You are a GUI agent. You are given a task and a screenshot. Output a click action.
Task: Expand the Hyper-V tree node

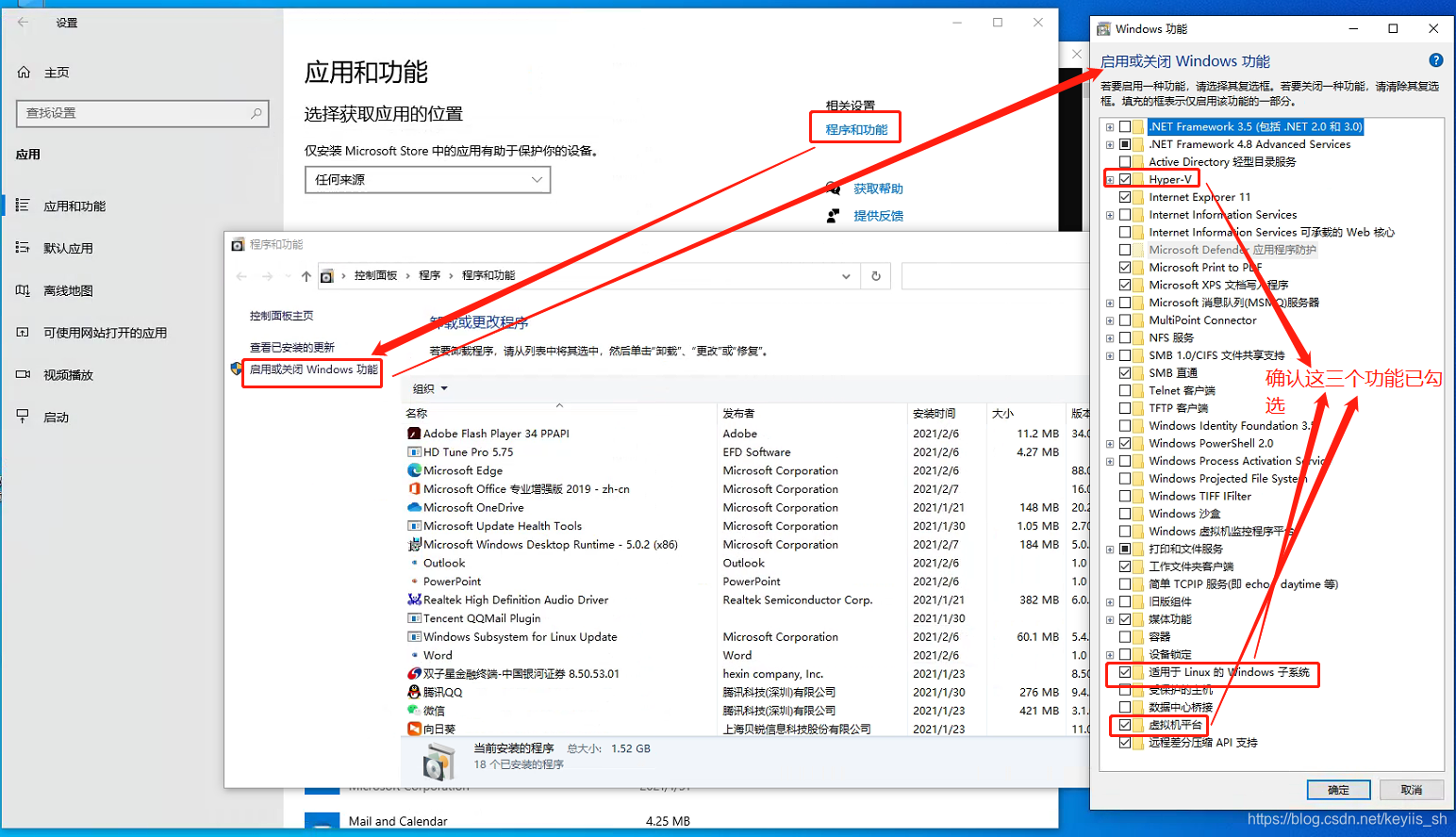[x=1110, y=179]
